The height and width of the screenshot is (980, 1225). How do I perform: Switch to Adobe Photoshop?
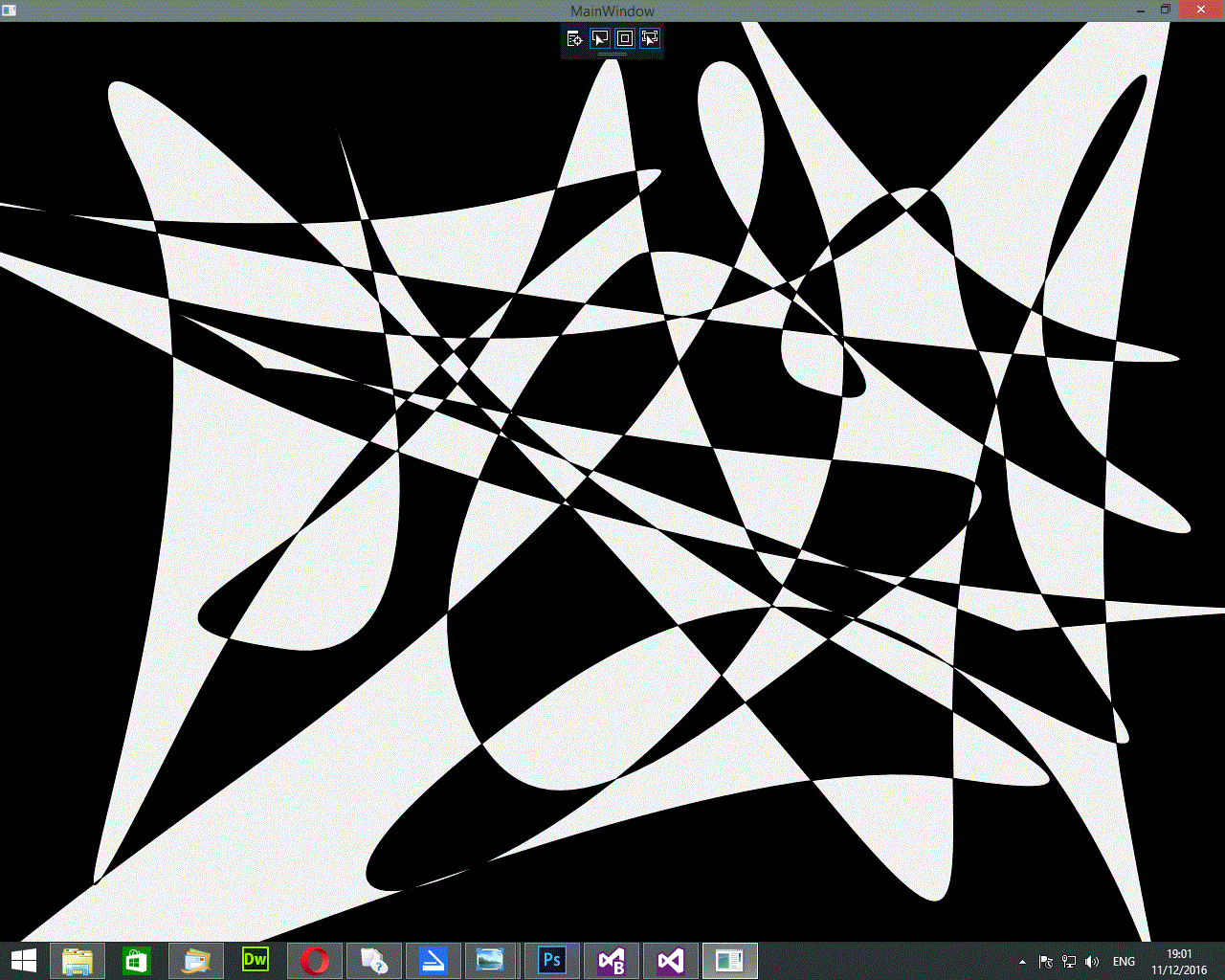(552, 961)
